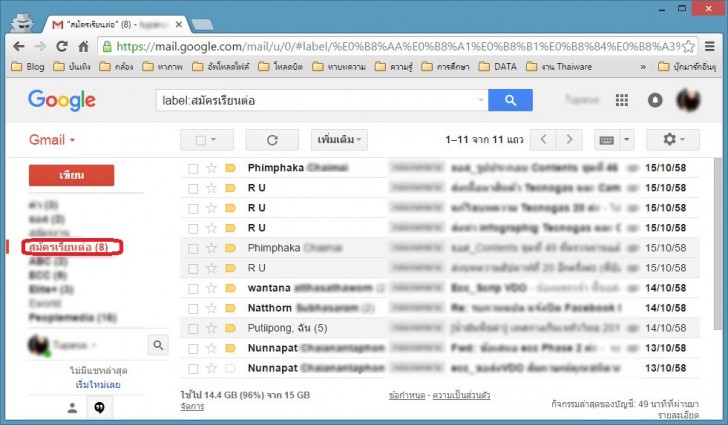Click importance marker on Natthorn email
Image resolution: width=728 pixels, height=425 pixels.
click(x=230, y=308)
